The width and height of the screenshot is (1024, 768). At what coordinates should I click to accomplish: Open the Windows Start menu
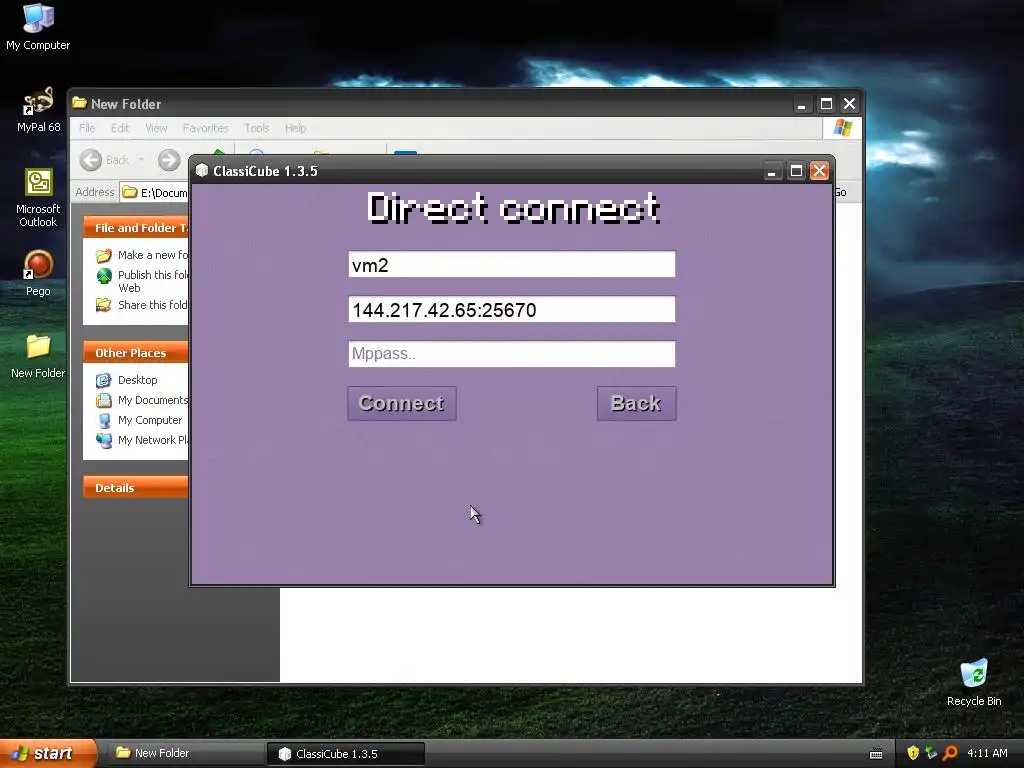click(47, 754)
